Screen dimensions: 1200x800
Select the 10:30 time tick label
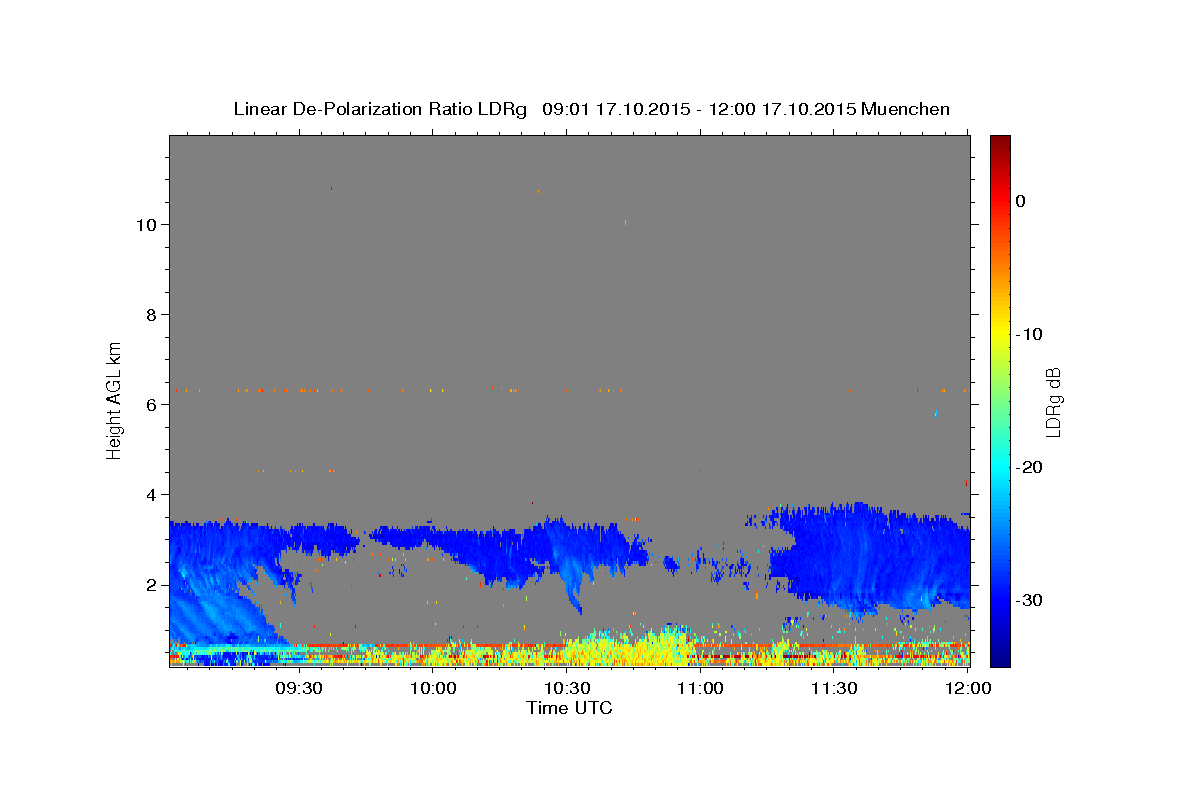tap(566, 689)
